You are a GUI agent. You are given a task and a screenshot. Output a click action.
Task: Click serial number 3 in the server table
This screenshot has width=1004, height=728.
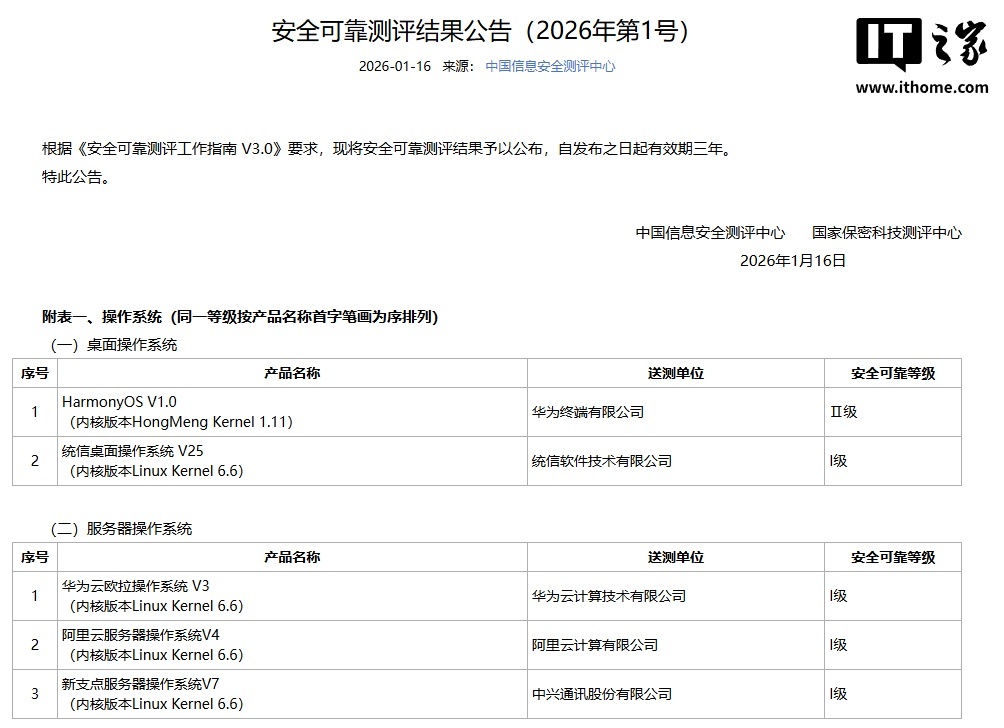coord(35,694)
